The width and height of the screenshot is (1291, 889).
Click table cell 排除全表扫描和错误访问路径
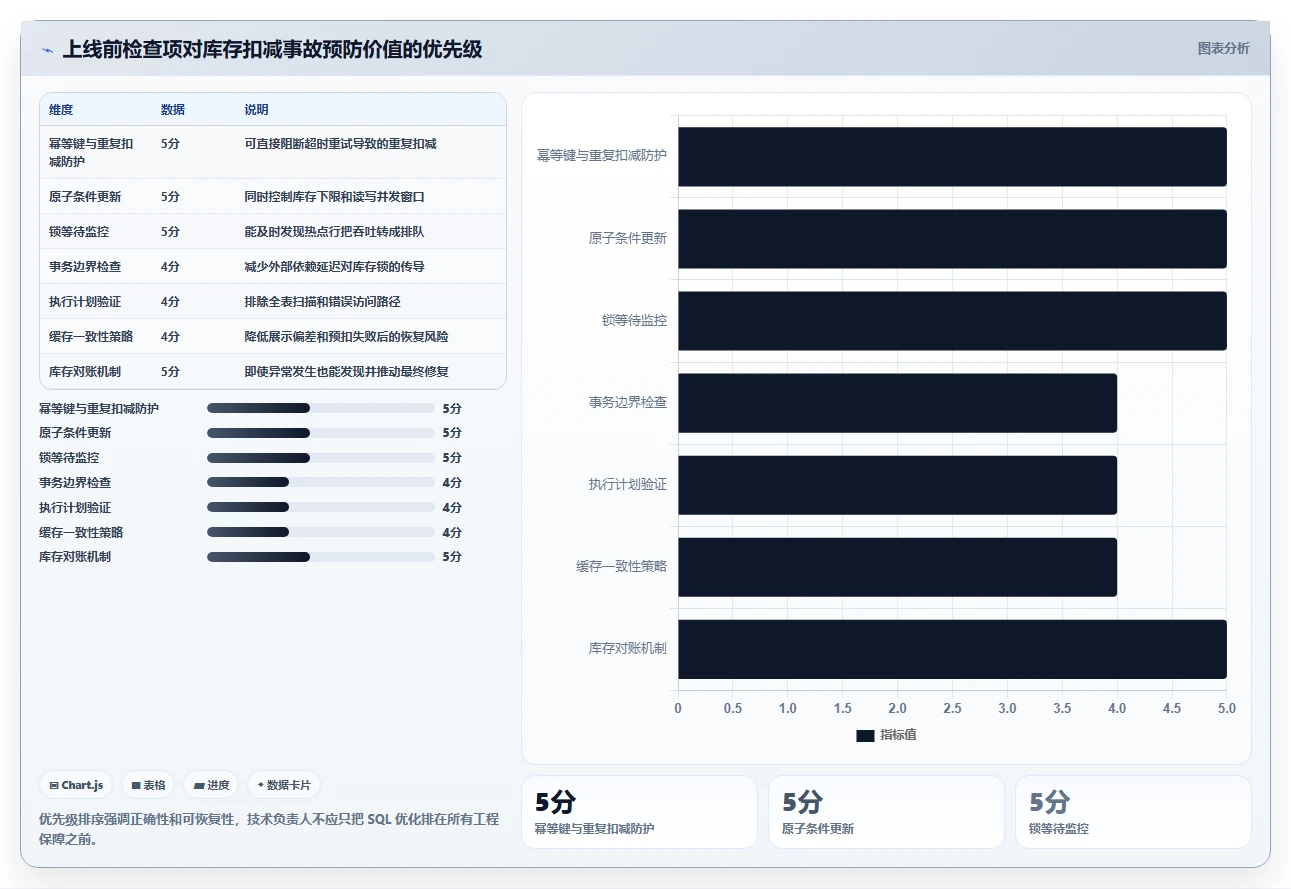[323, 302]
